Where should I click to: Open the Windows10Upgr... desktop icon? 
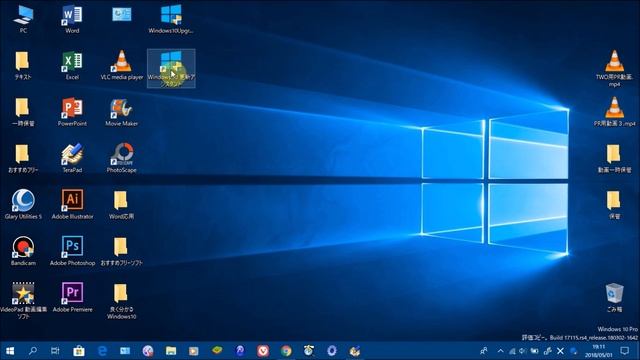point(171,19)
